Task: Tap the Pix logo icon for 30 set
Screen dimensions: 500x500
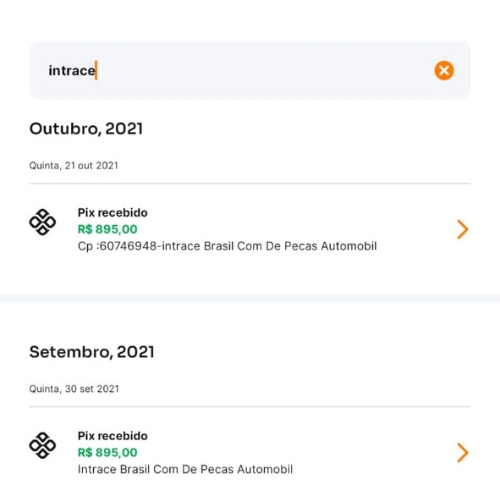Action: [42, 445]
